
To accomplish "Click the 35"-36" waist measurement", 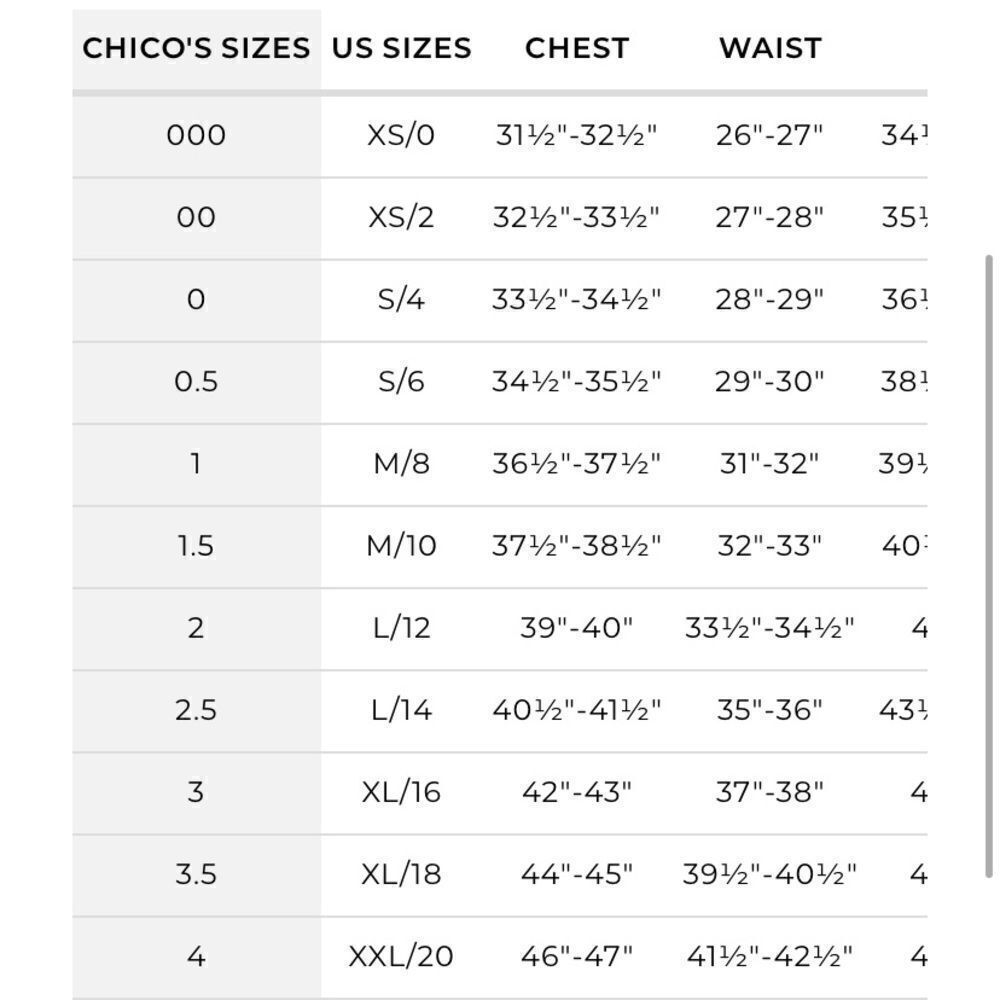I will 770,710.
